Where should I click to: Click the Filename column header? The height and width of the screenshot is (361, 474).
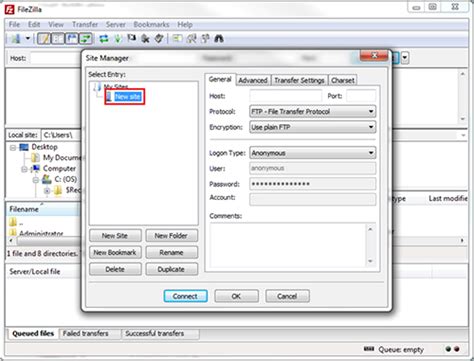43,209
